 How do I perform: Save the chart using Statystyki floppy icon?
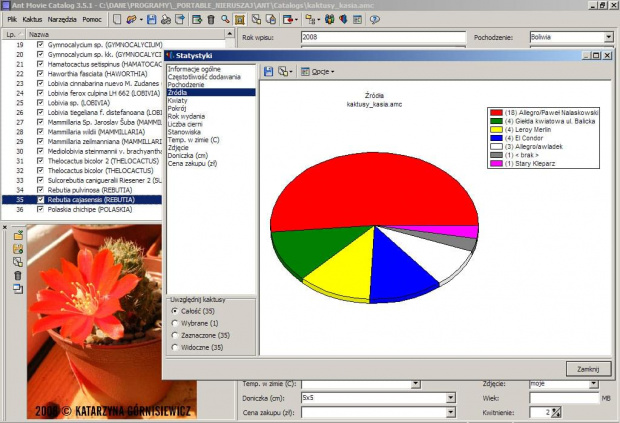pyautogui.click(x=269, y=72)
